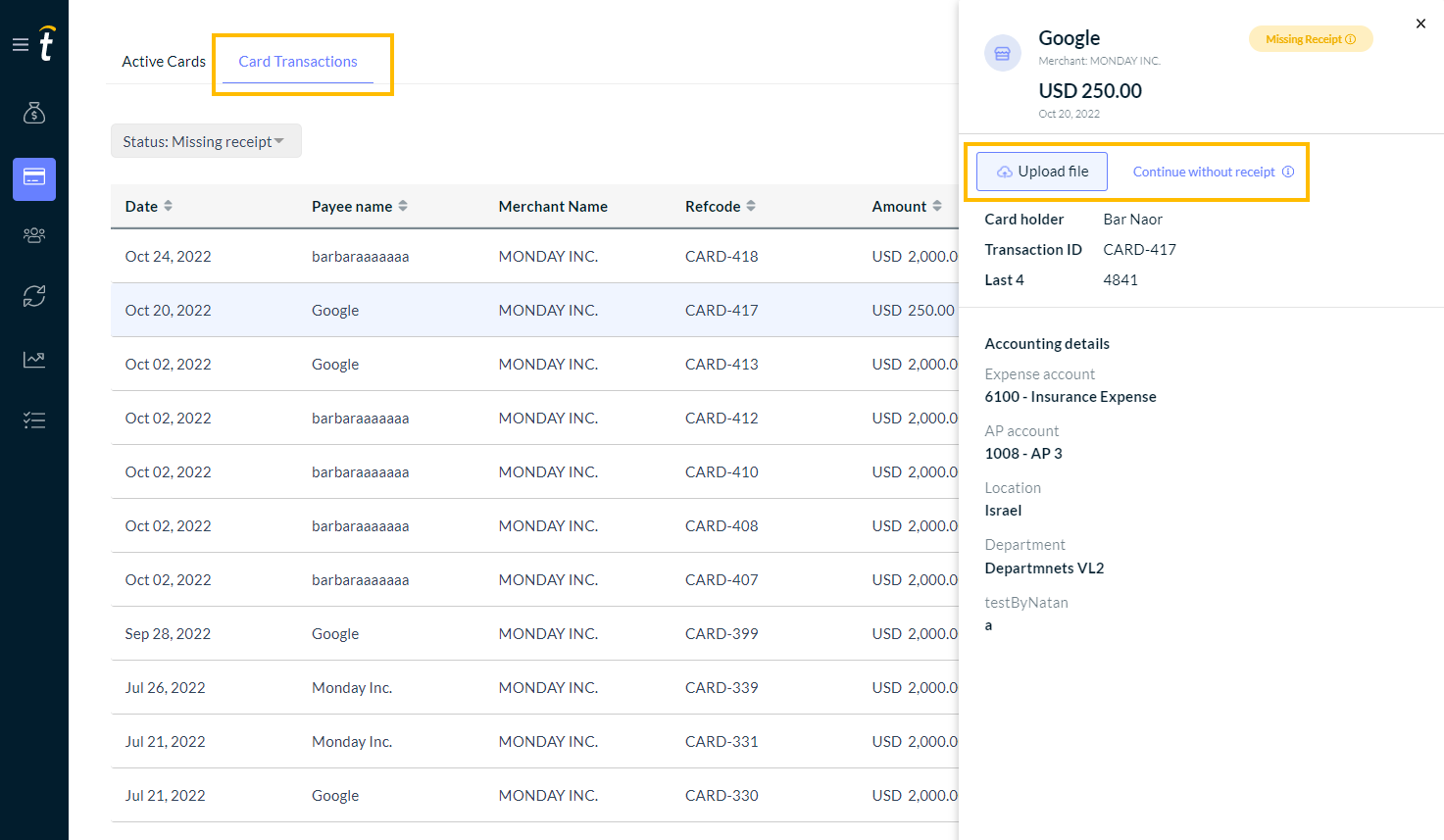This screenshot has height=840, width=1444.
Task: Click the Merchant Name column header
Action: (553, 206)
